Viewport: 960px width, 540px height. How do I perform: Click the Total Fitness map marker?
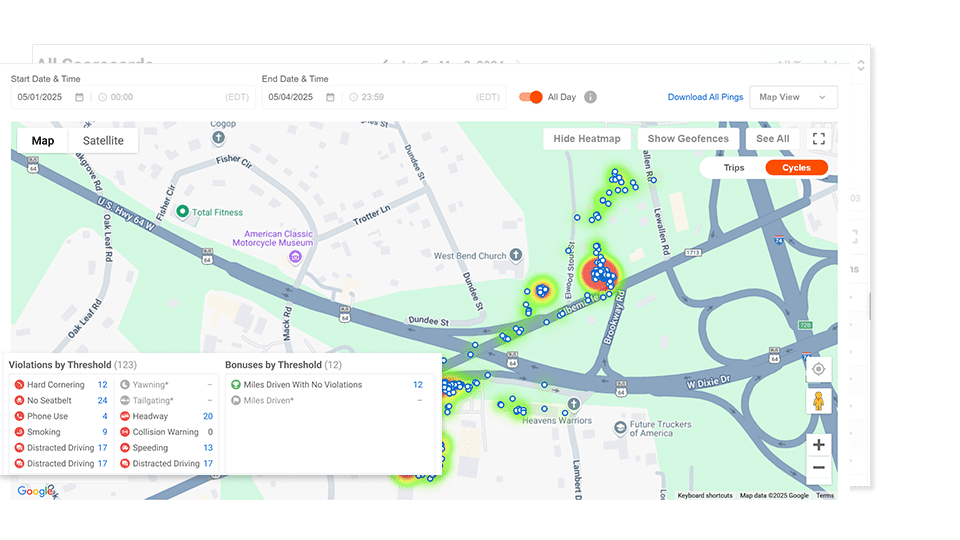(182, 211)
